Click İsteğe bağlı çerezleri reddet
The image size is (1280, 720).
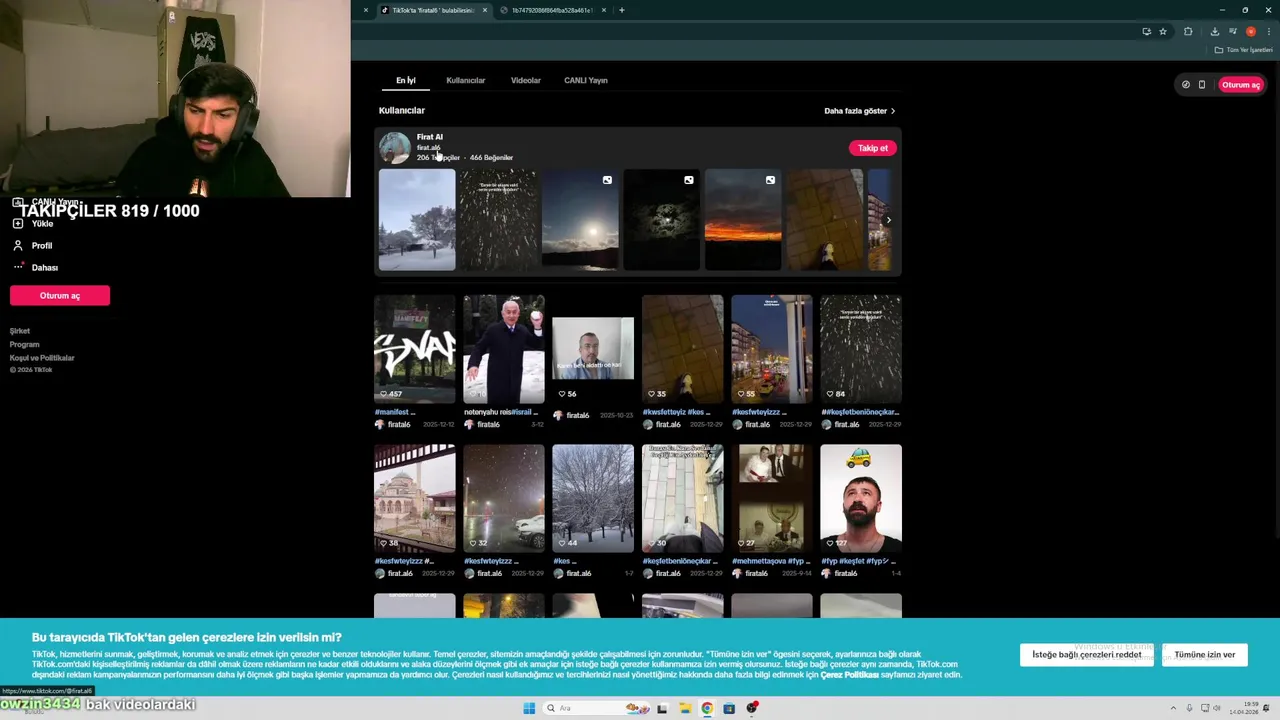coord(1087,655)
